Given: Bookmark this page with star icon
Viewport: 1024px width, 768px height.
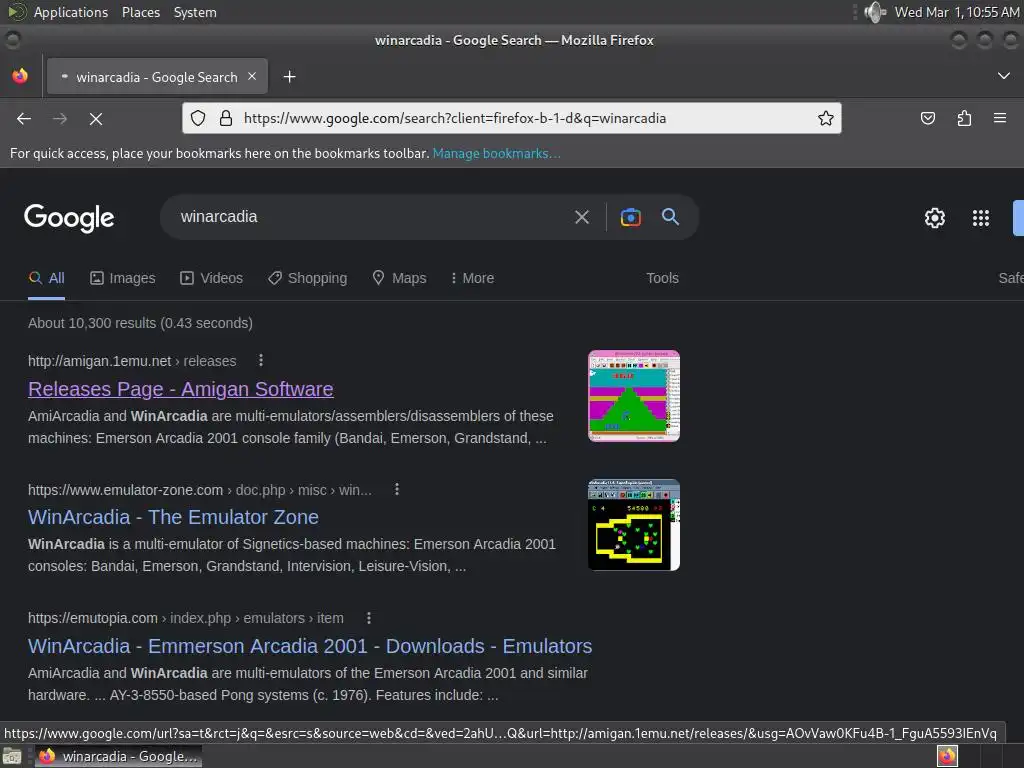Looking at the screenshot, I should 825,118.
